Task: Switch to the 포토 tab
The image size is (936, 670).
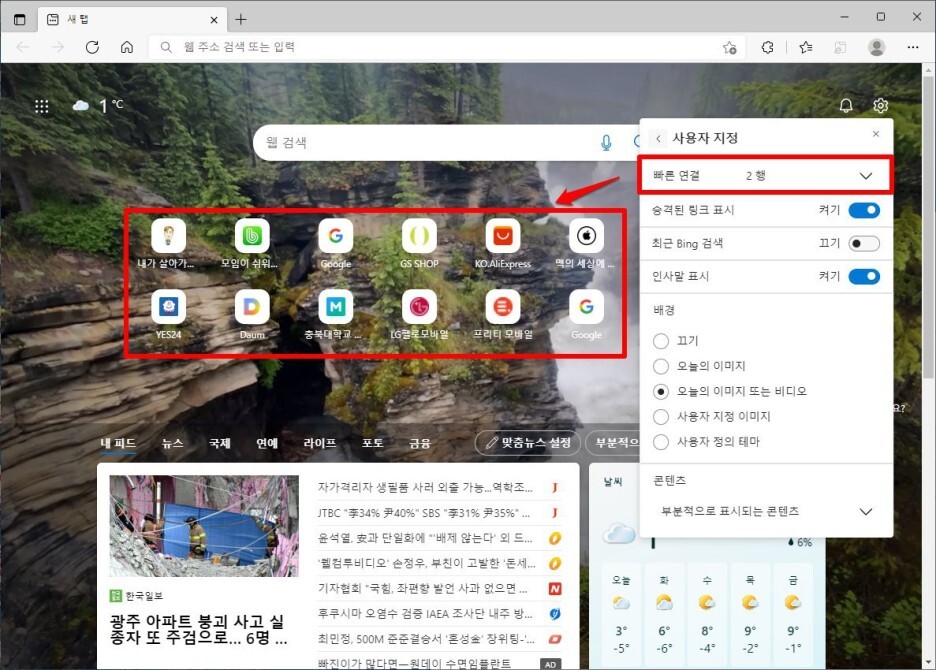Action: coord(372,443)
